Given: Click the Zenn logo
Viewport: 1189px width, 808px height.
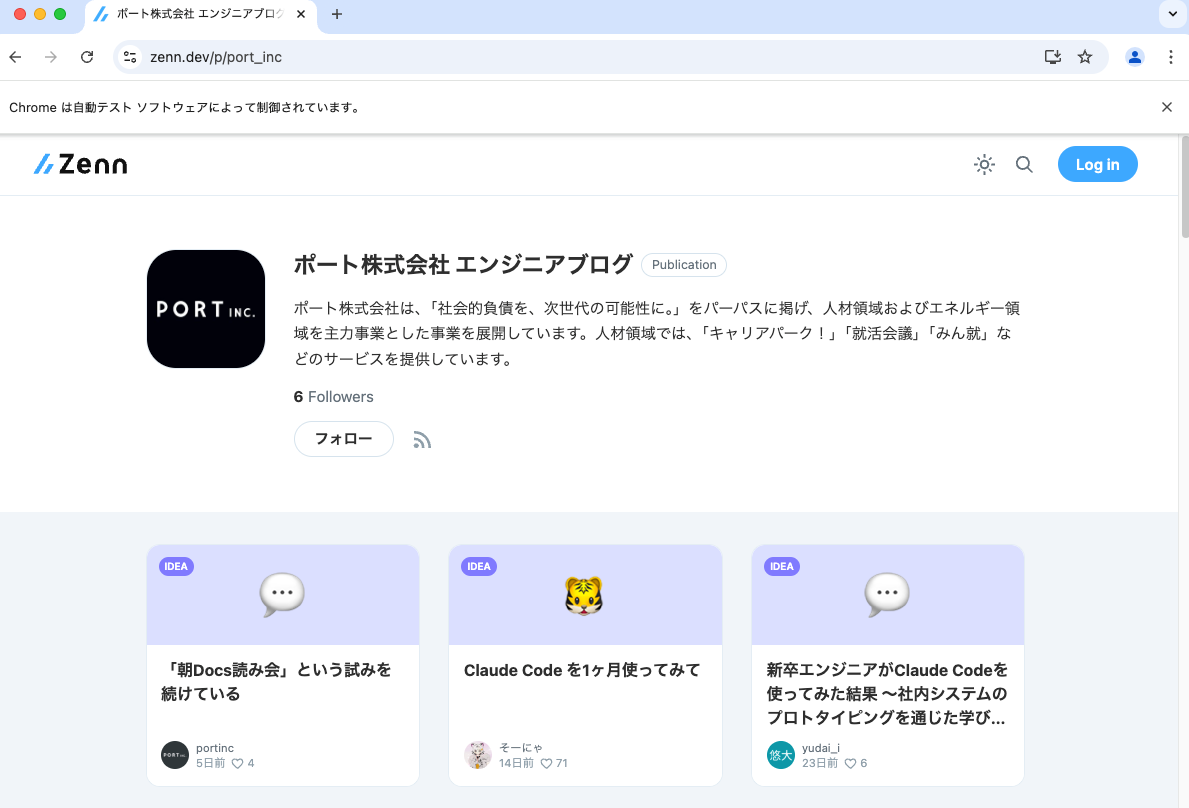Looking at the screenshot, I should pos(80,164).
